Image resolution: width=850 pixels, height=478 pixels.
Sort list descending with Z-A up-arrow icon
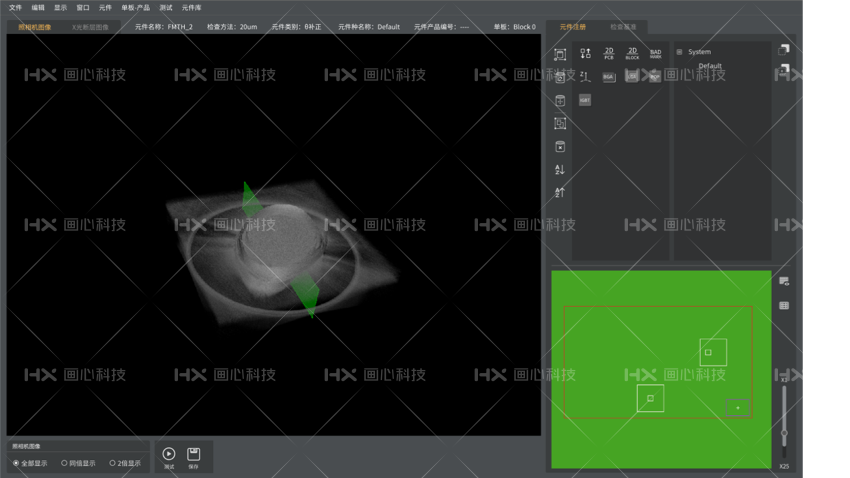pyautogui.click(x=560, y=192)
